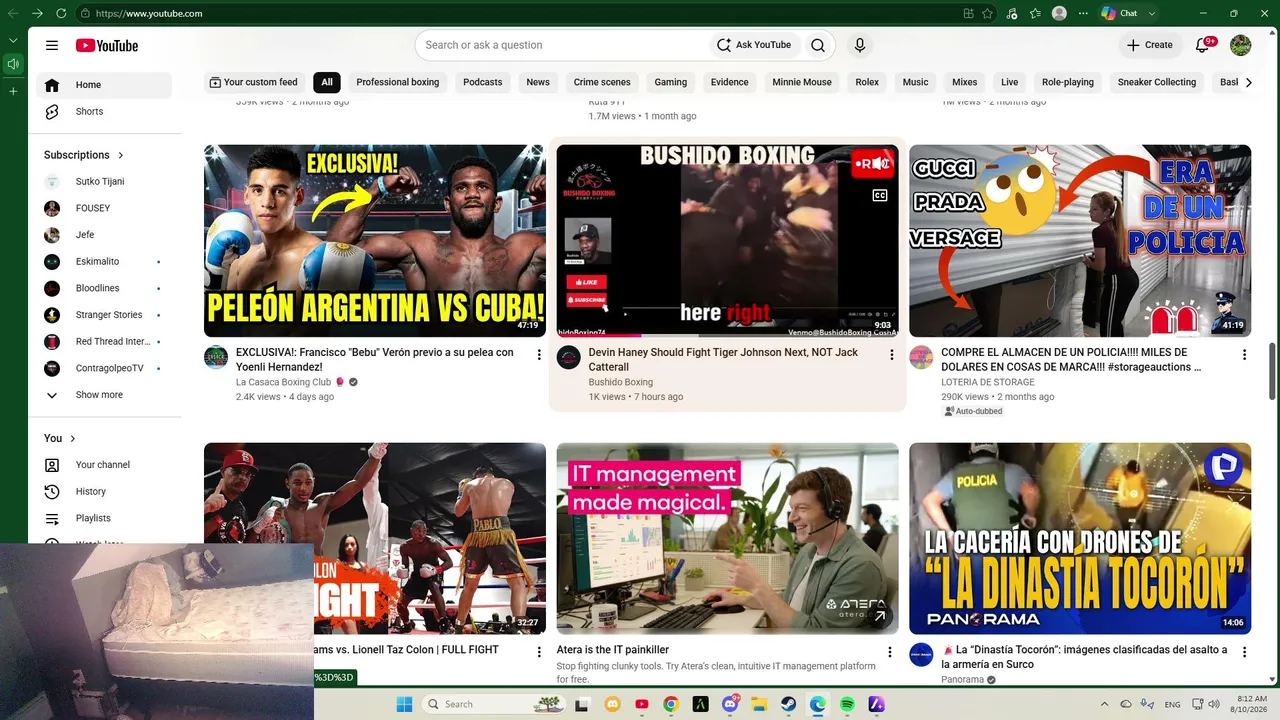This screenshot has height=720, width=1280.
Task: Select the Sneaker Collecting chip
Action: (1157, 82)
